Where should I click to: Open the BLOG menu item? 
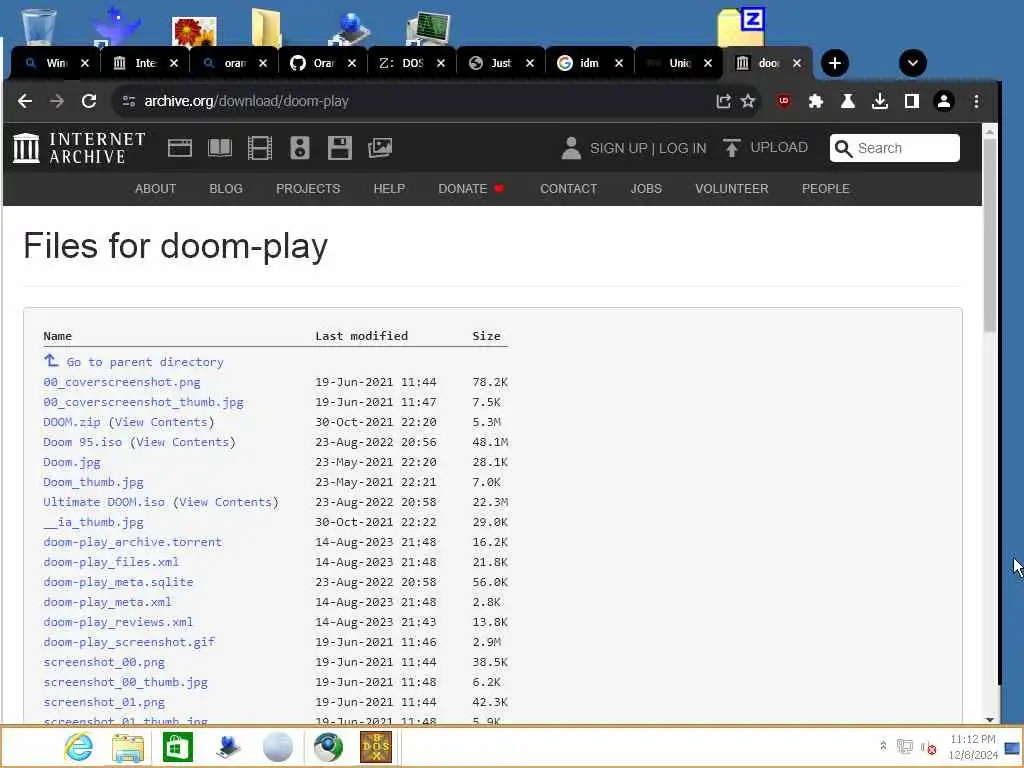pyautogui.click(x=226, y=189)
